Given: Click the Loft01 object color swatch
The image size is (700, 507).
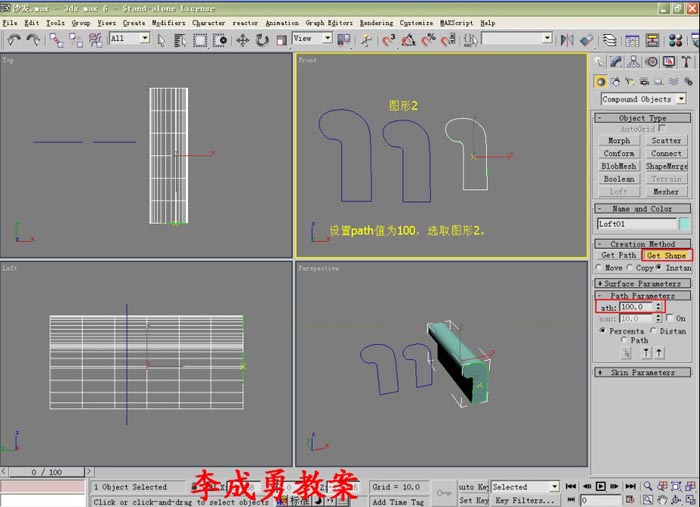Looking at the screenshot, I should (684, 224).
